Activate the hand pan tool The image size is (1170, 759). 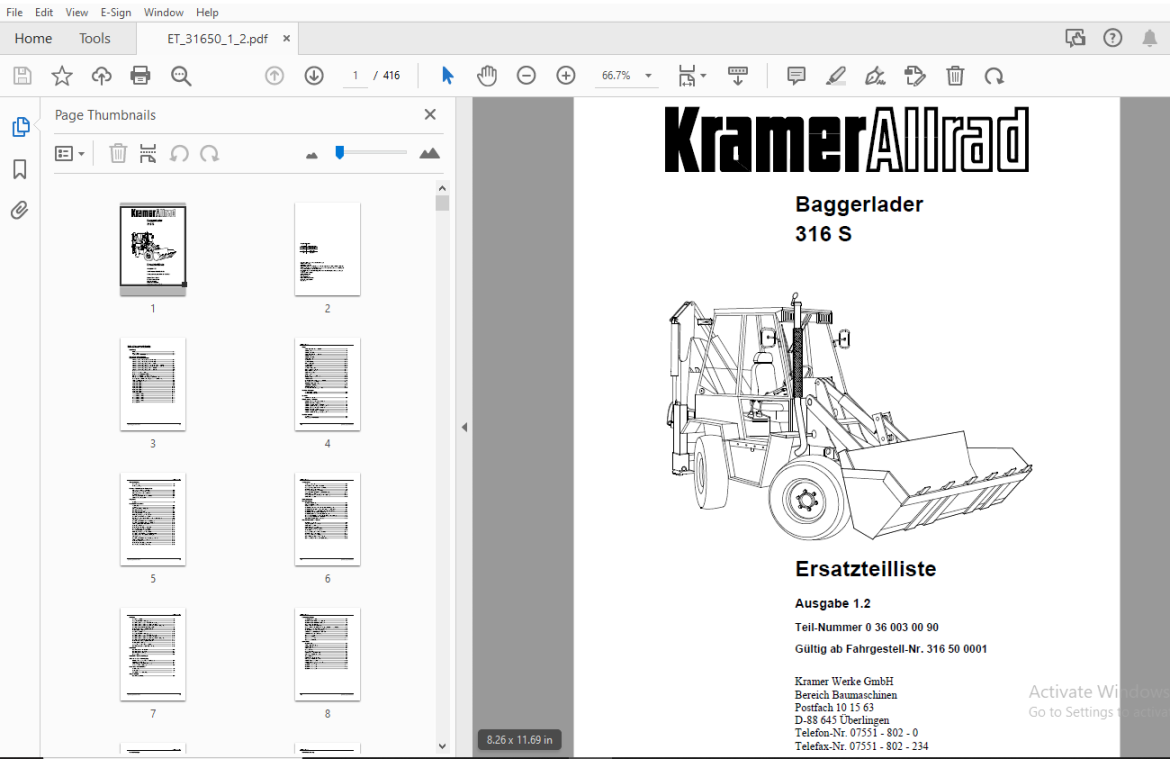click(x=487, y=75)
